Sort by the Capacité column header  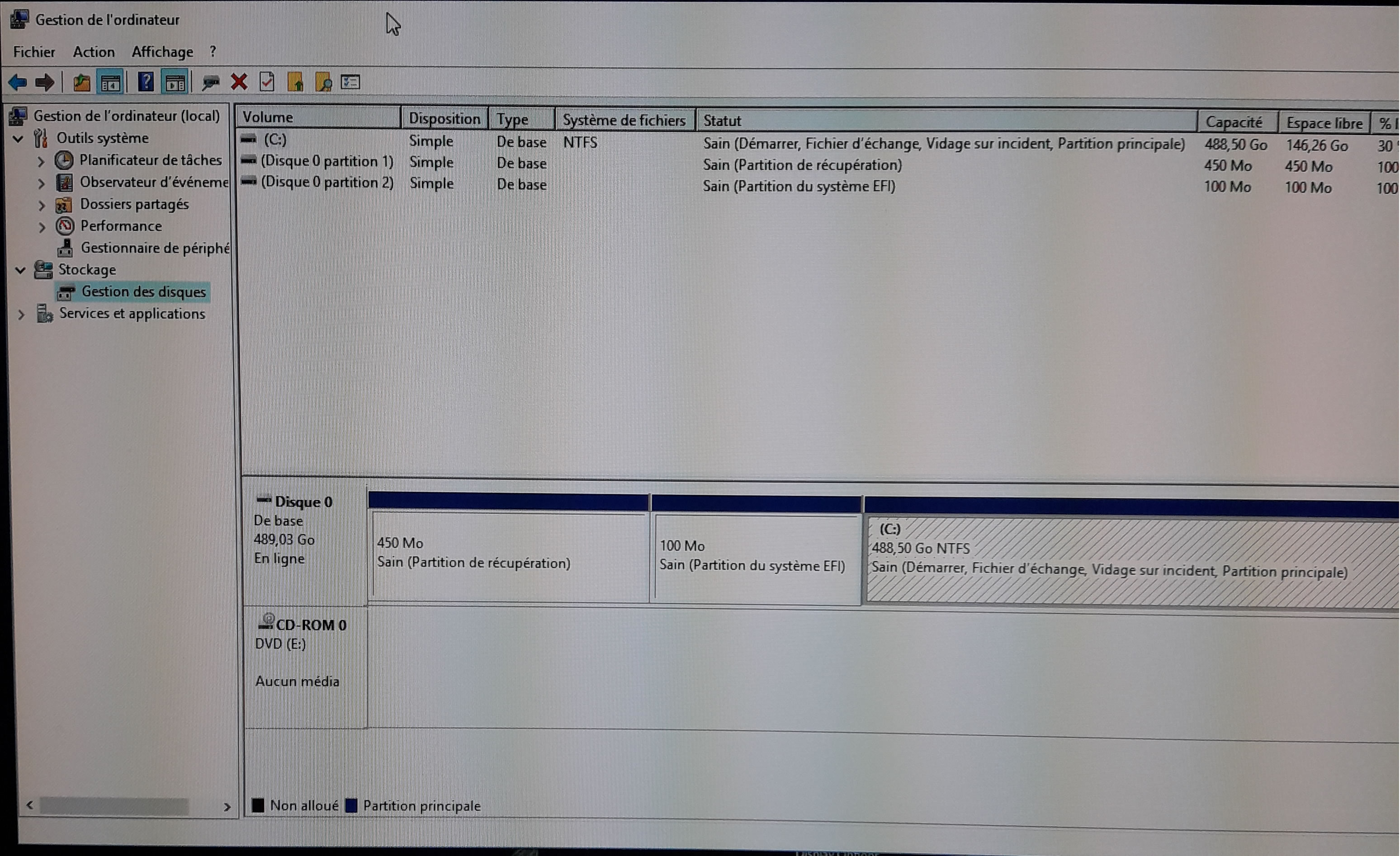coord(1238,122)
